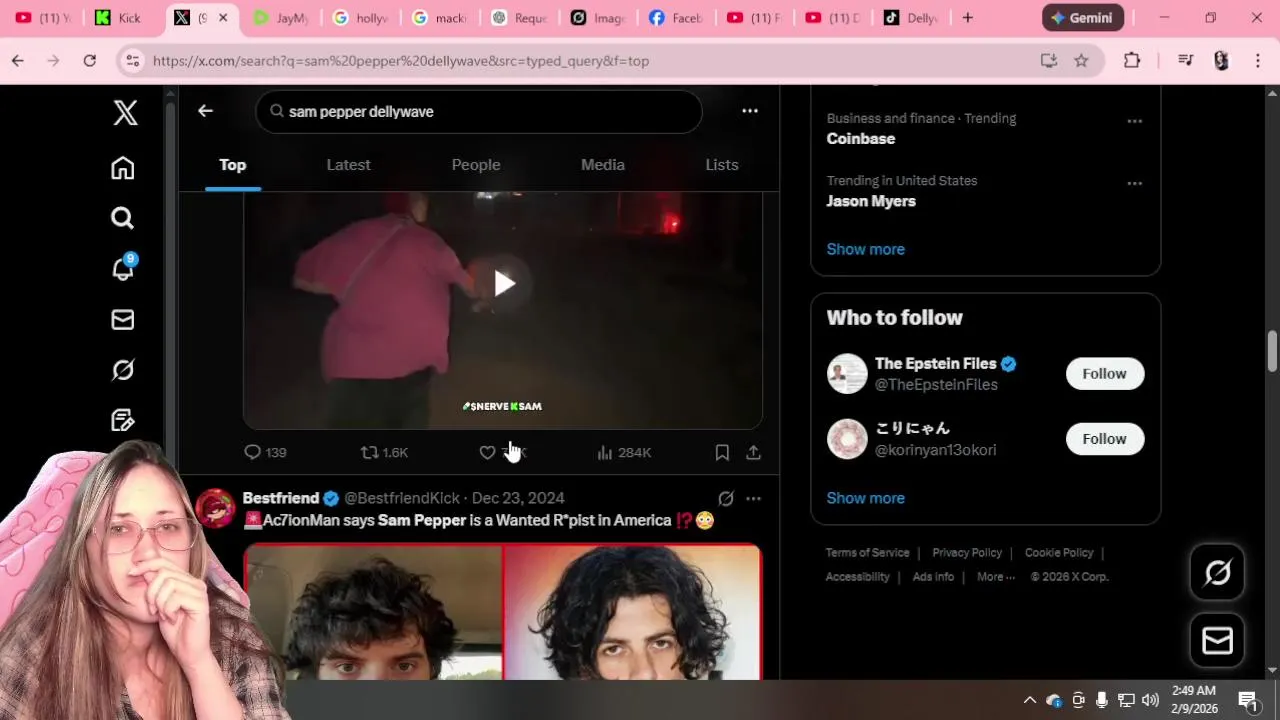Open more options on Bestfriend post
This screenshot has height=720, width=1280.
click(753, 498)
